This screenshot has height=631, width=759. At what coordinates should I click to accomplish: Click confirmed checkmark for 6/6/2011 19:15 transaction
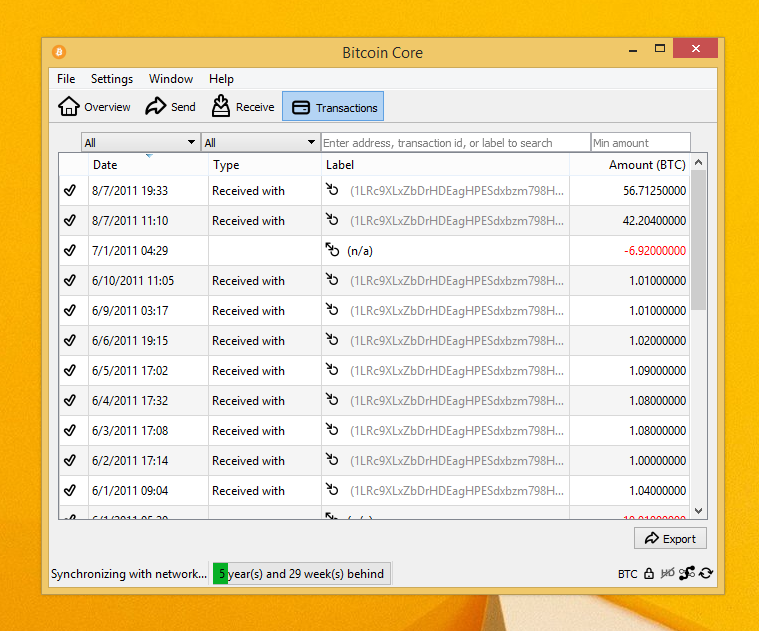[x=70, y=340]
